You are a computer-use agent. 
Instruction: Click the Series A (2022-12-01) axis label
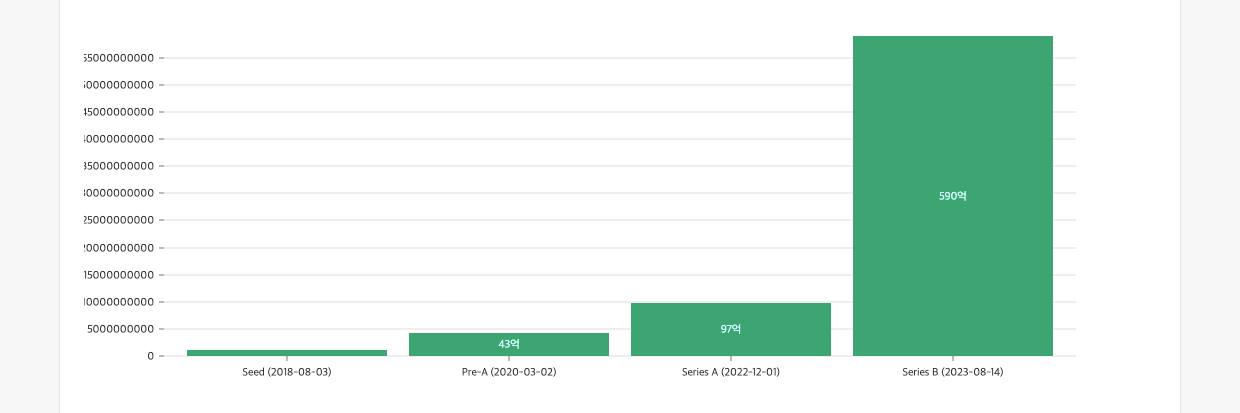click(731, 372)
